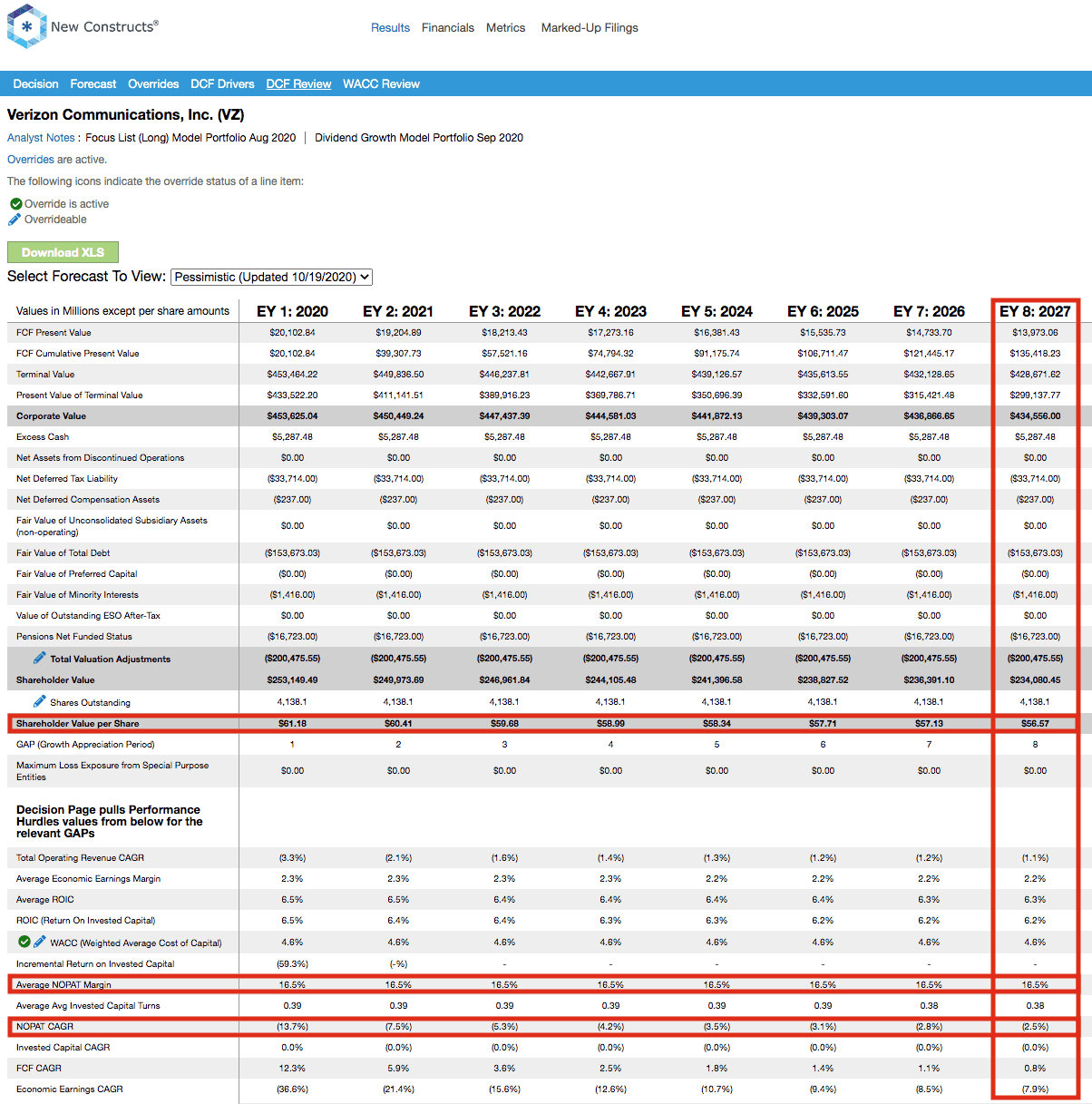Download the XLS file
The height and width of the screenshot is (1104, 1092).
point(63,252)
